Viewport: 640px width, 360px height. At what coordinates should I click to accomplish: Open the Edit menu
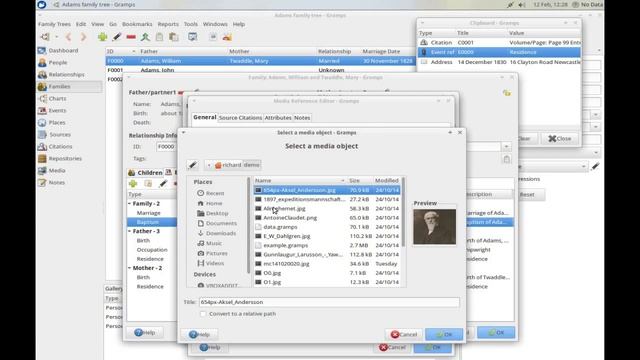point(81,24)
